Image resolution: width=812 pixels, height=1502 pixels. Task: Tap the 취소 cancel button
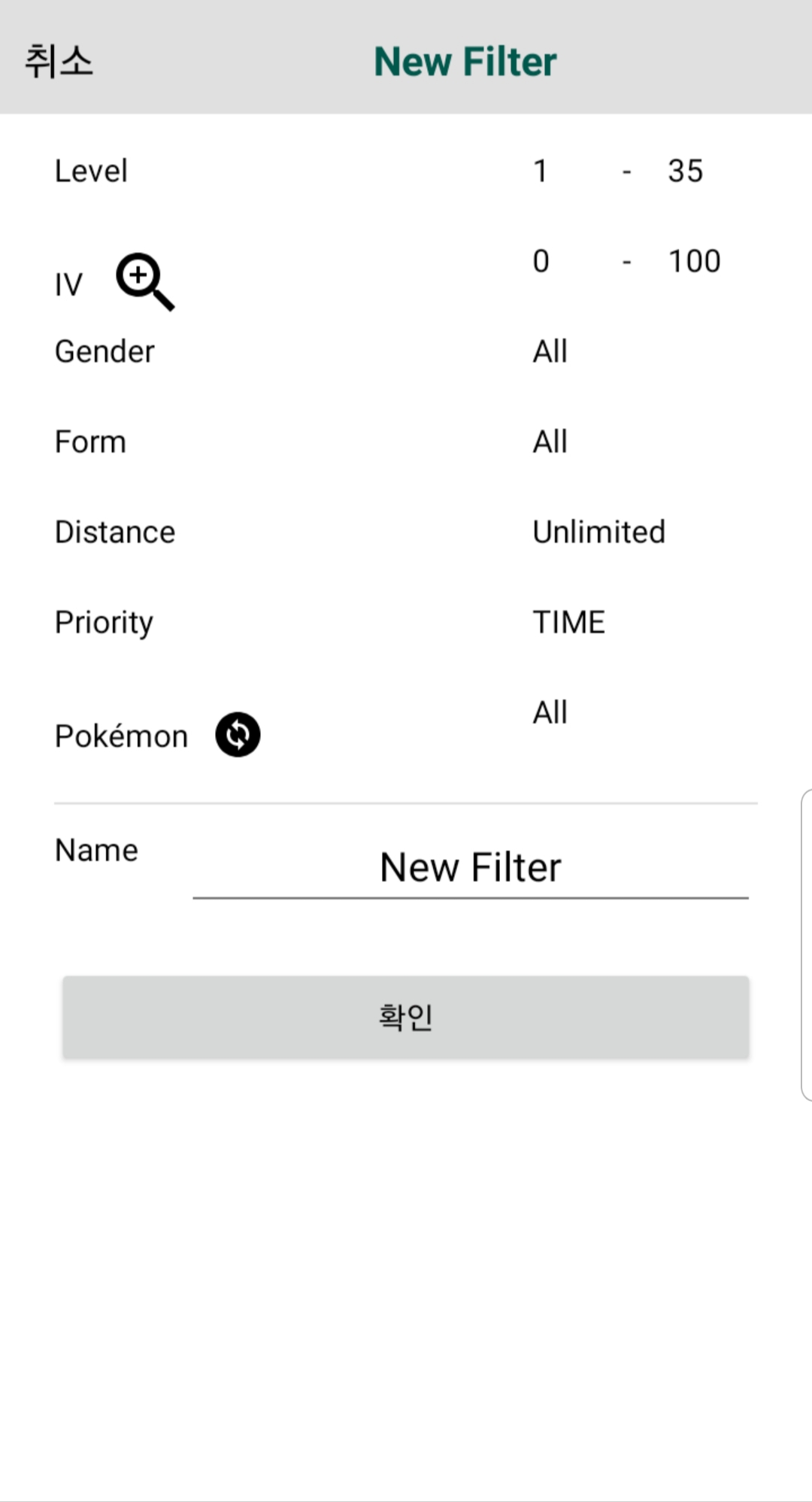(59, 61)
